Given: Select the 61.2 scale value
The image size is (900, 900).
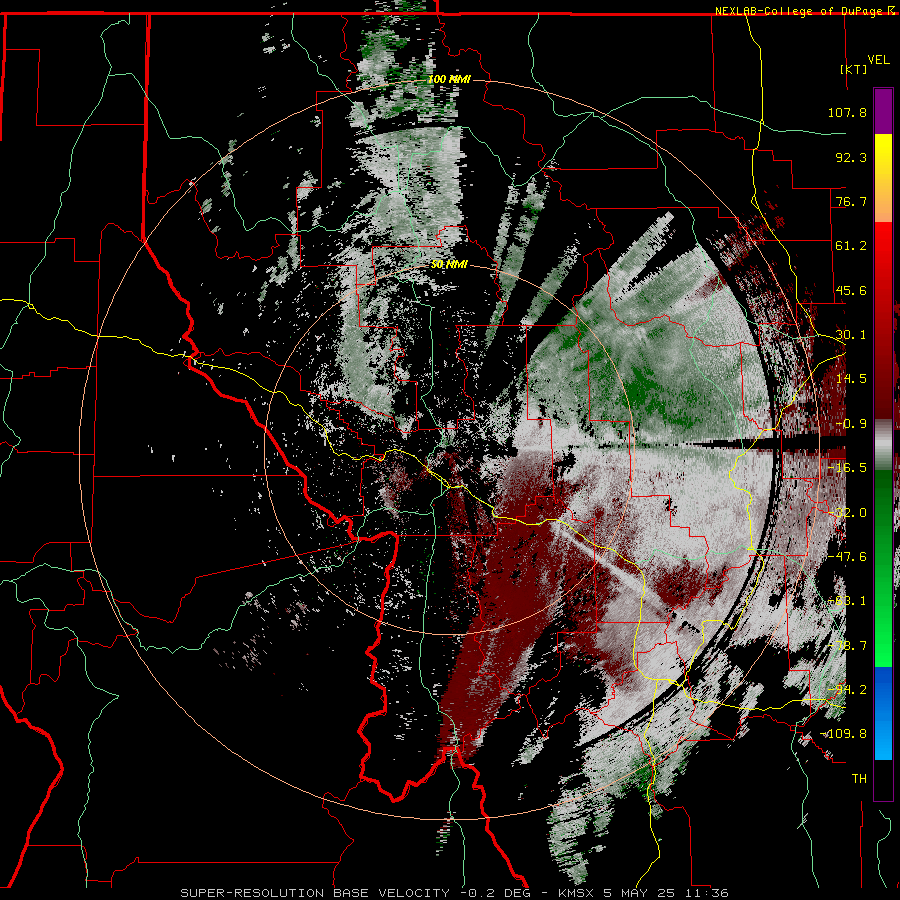Looking at the screenshot, I should (851, 246).
